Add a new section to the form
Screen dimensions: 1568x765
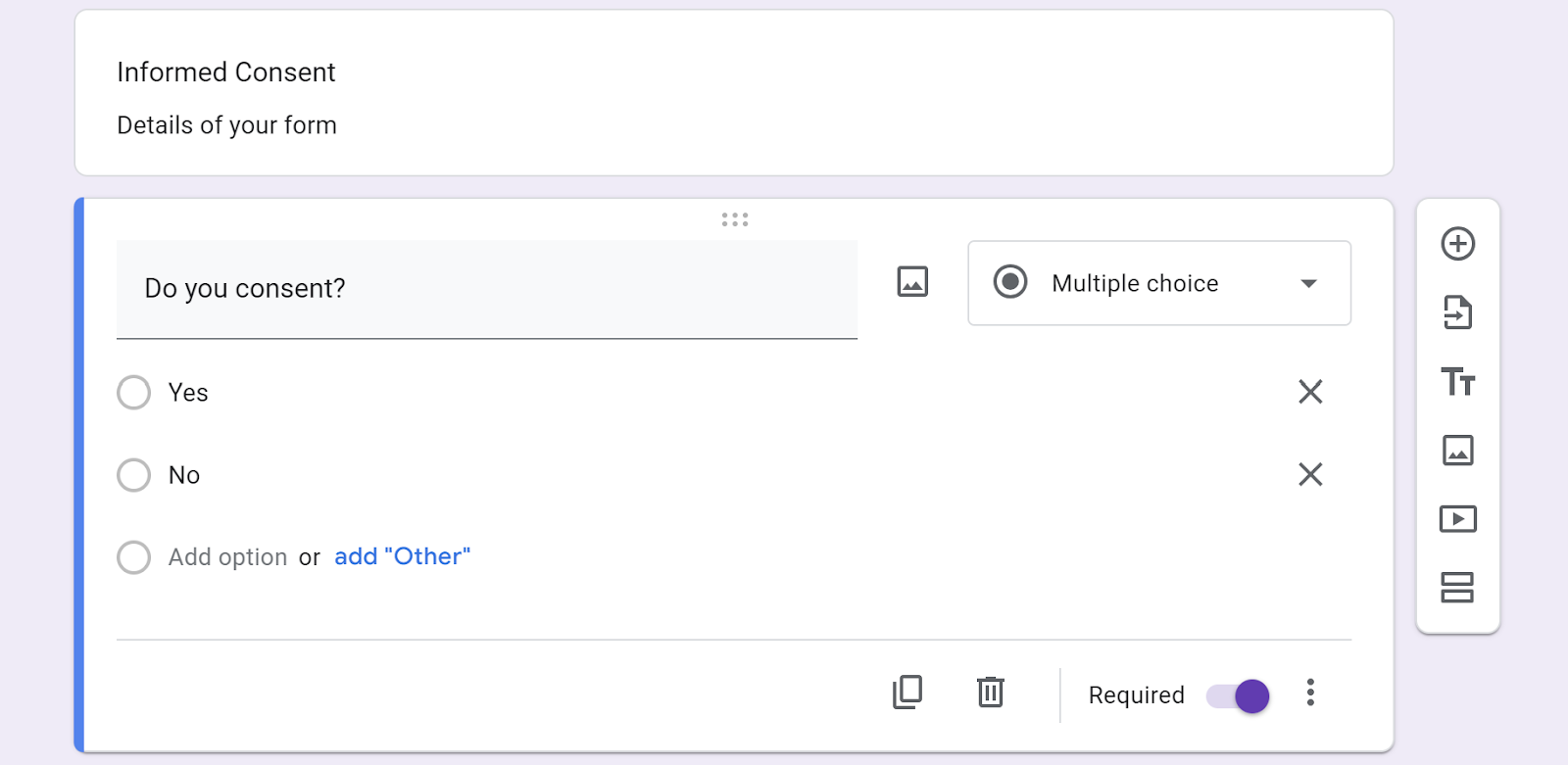point(1457,588)
